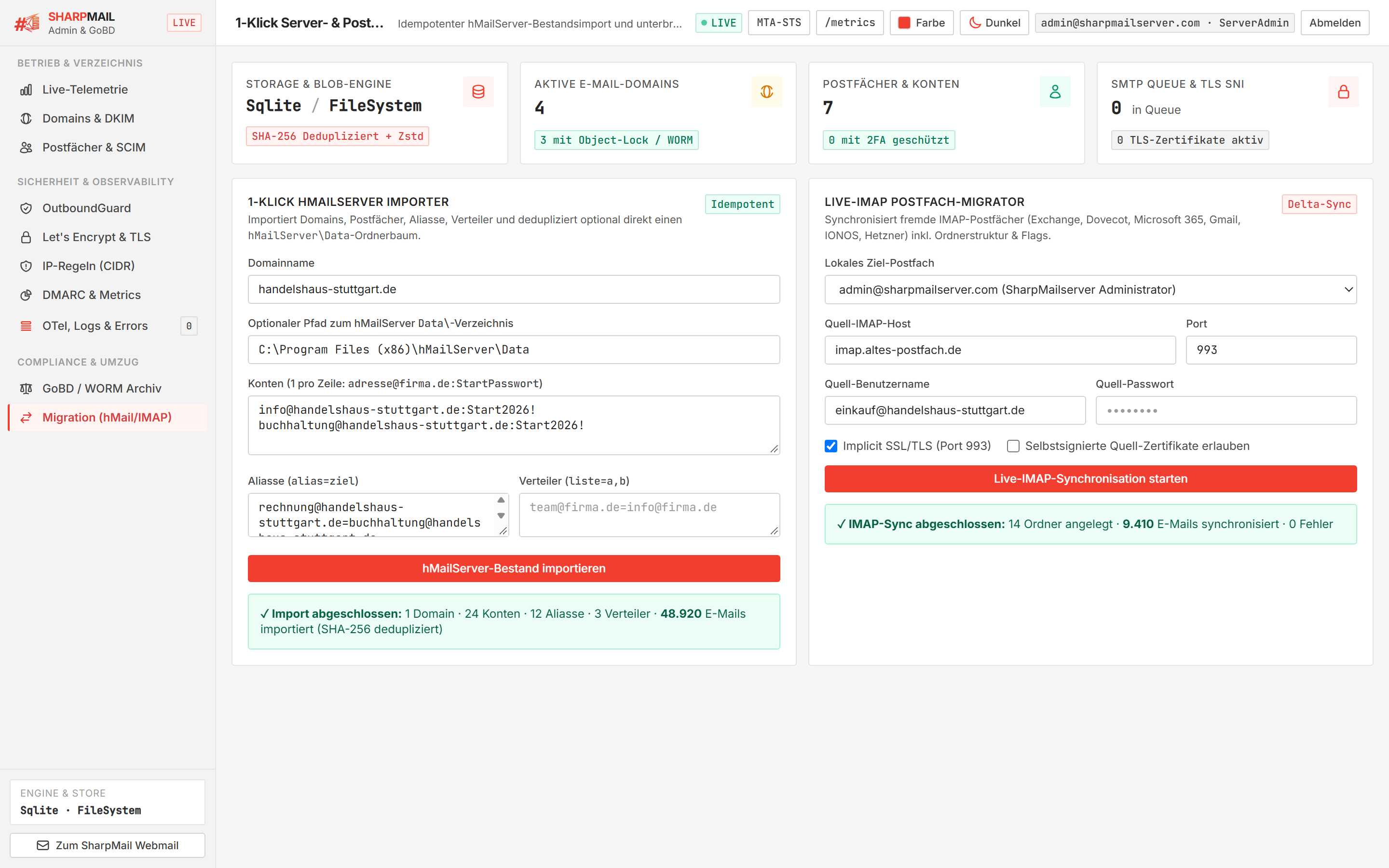Click the OTel, Logs & Errors list icon

tap(26, 326)
